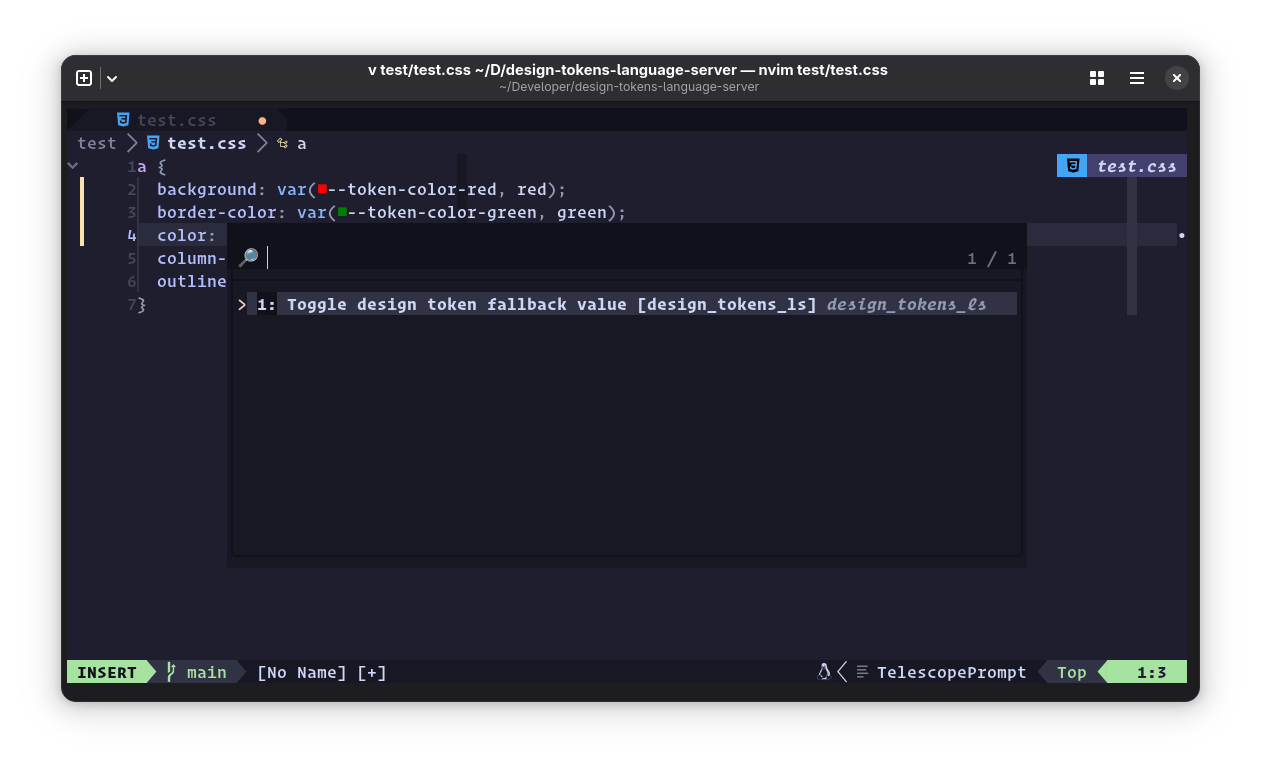
Task: Click the lines icon left of TelescopePrompt
Action: click(x=862, y=671)
